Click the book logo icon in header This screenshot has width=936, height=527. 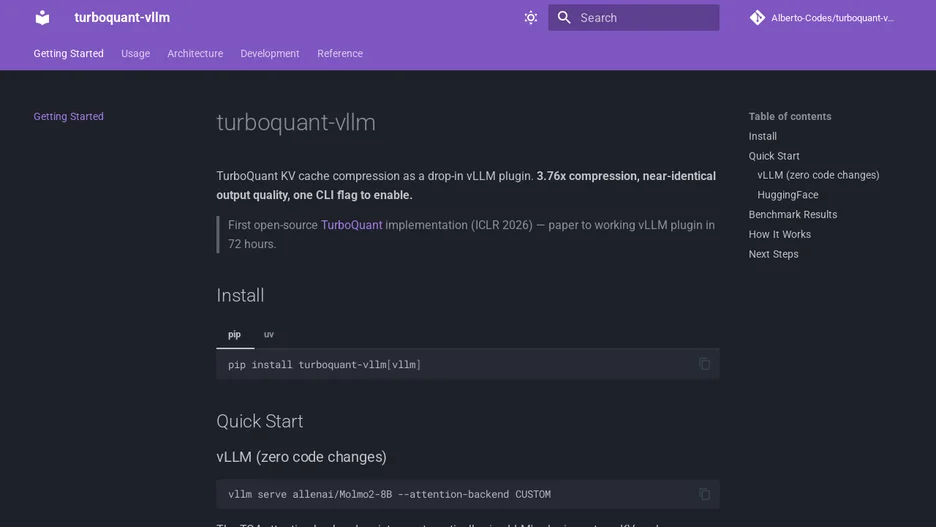coord(42,17)
